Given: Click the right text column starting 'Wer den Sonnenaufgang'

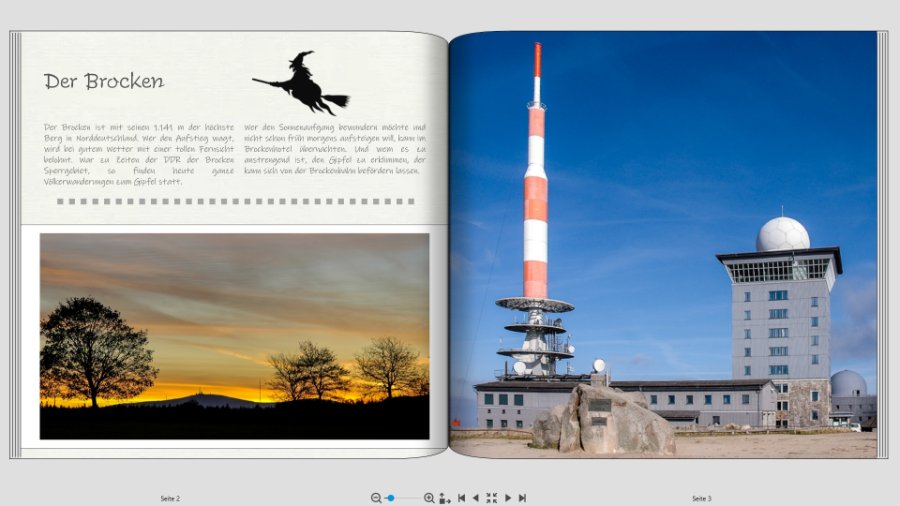Looking at the screenshot, I should point(335,149).
